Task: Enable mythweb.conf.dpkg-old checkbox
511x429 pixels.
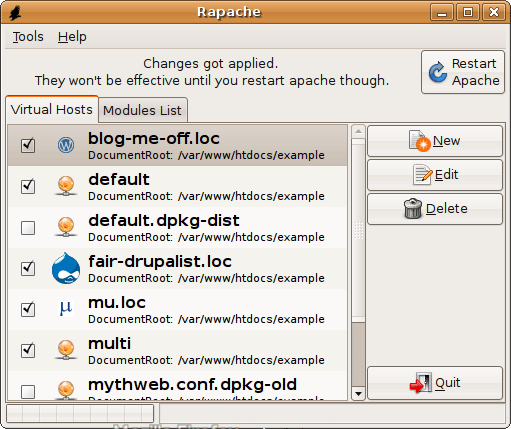Action: point(28,392)
